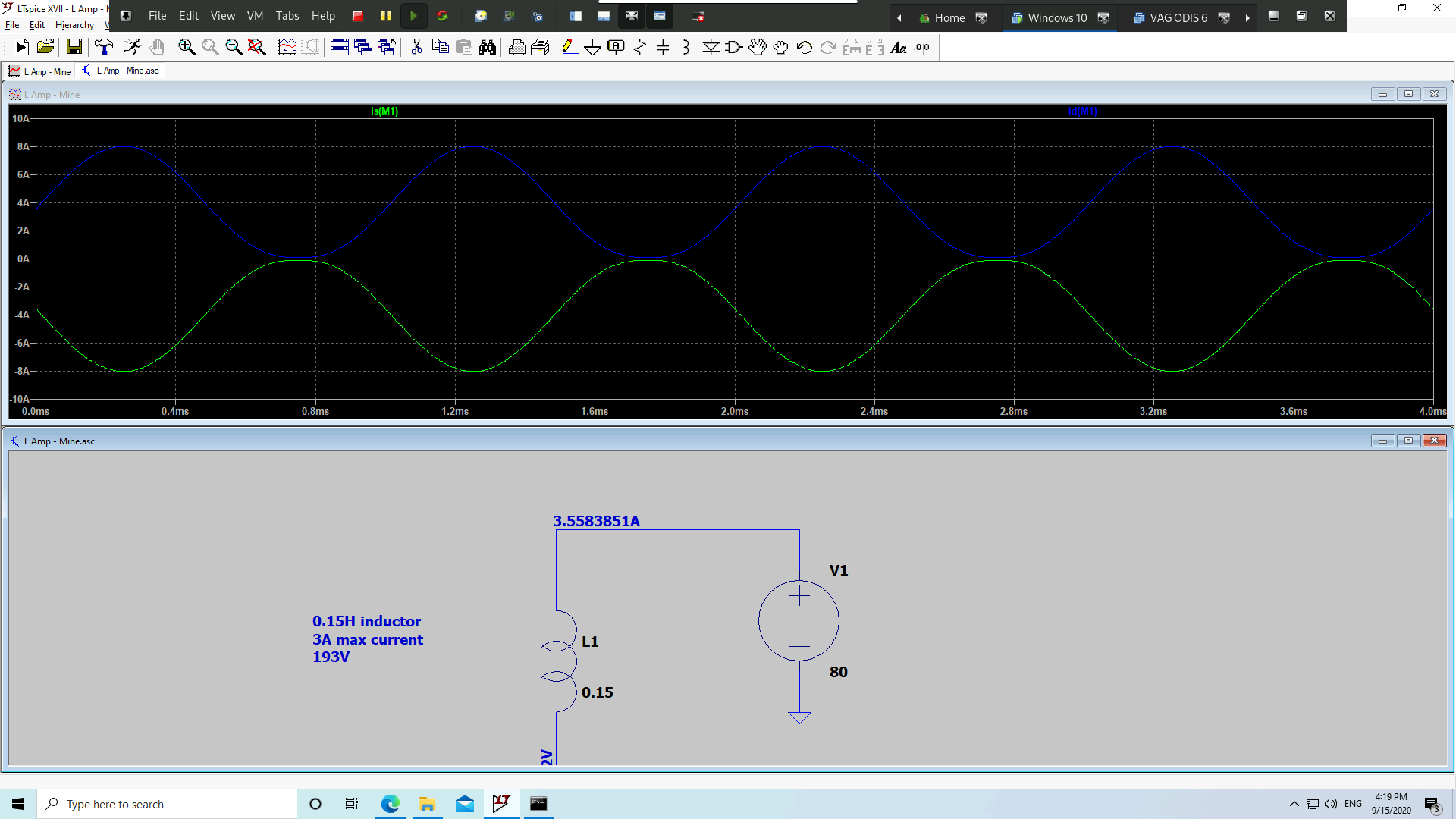Switch to the VAG ODIS 6 tab

pyautogui.click(x=1178, y=17)
